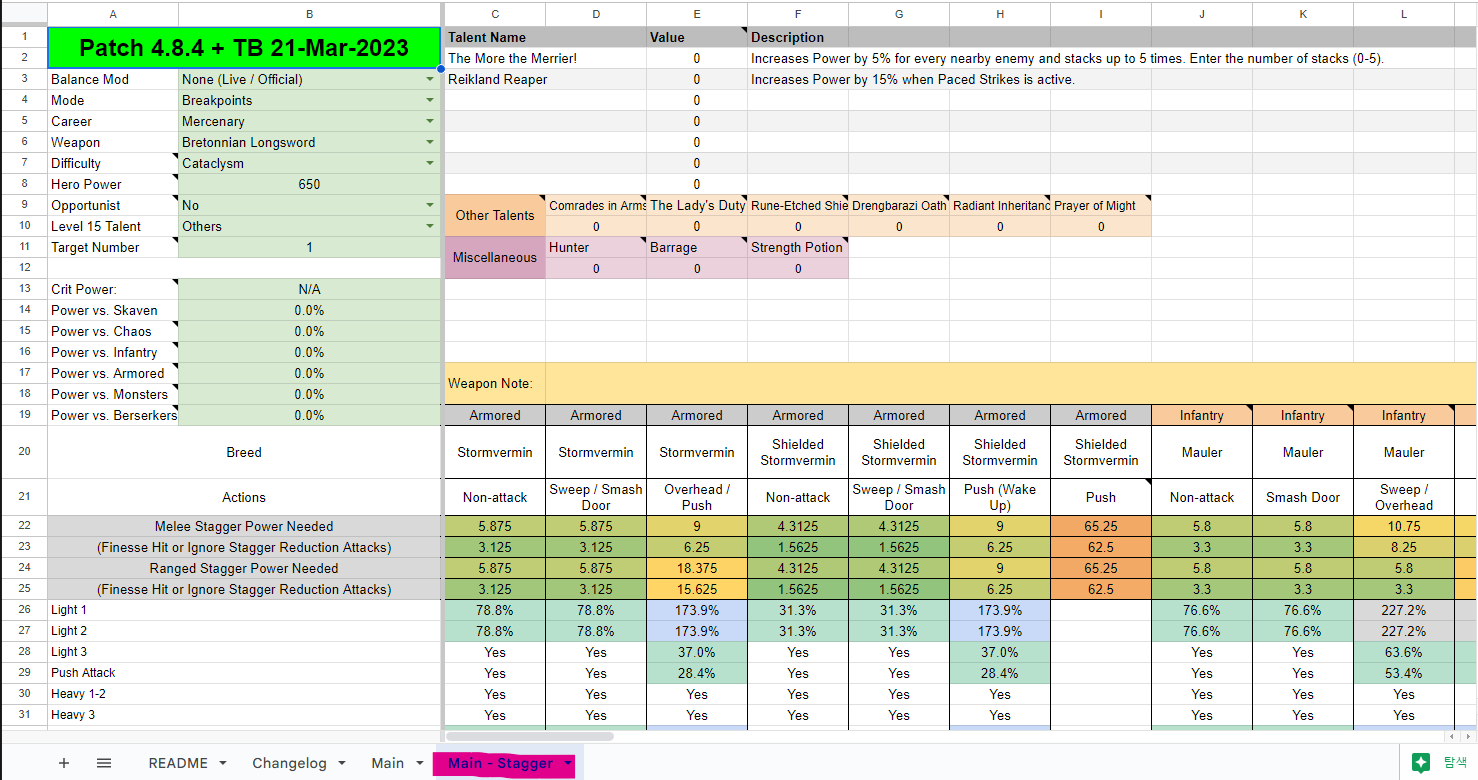Open the Main - Stagger tab's menu arrow

pyautogui.click(x=568, y=763)
